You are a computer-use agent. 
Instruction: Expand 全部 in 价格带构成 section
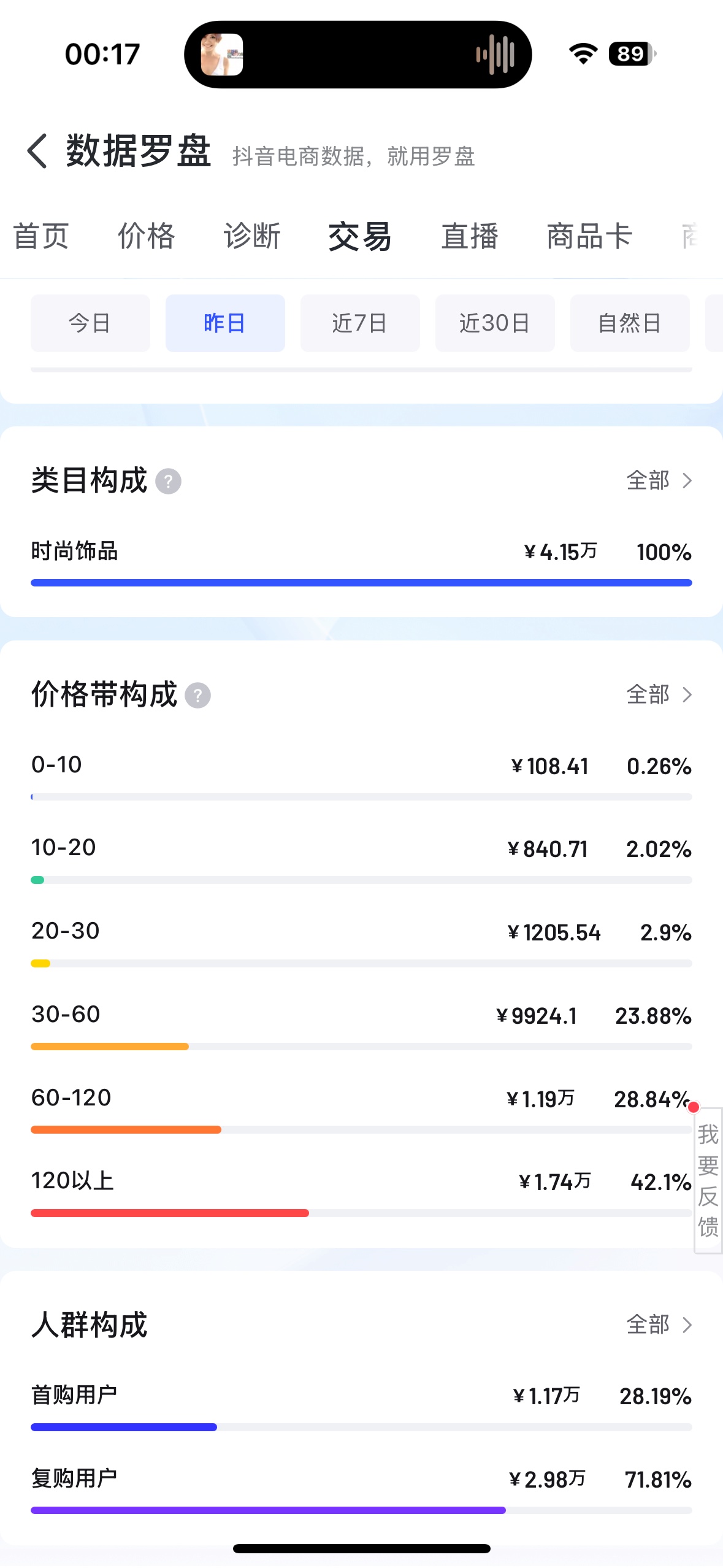point(659,694)
